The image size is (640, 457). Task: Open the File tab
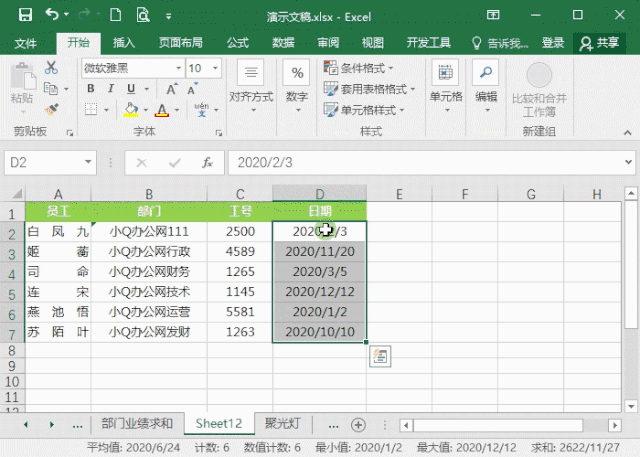click(x=25, y=43)
